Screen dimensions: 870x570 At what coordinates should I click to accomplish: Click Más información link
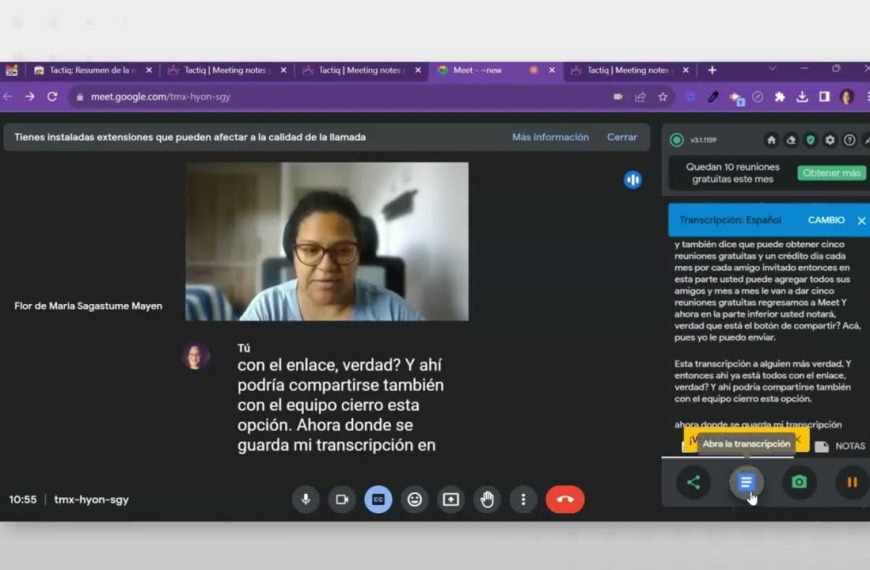click(550, 137)
